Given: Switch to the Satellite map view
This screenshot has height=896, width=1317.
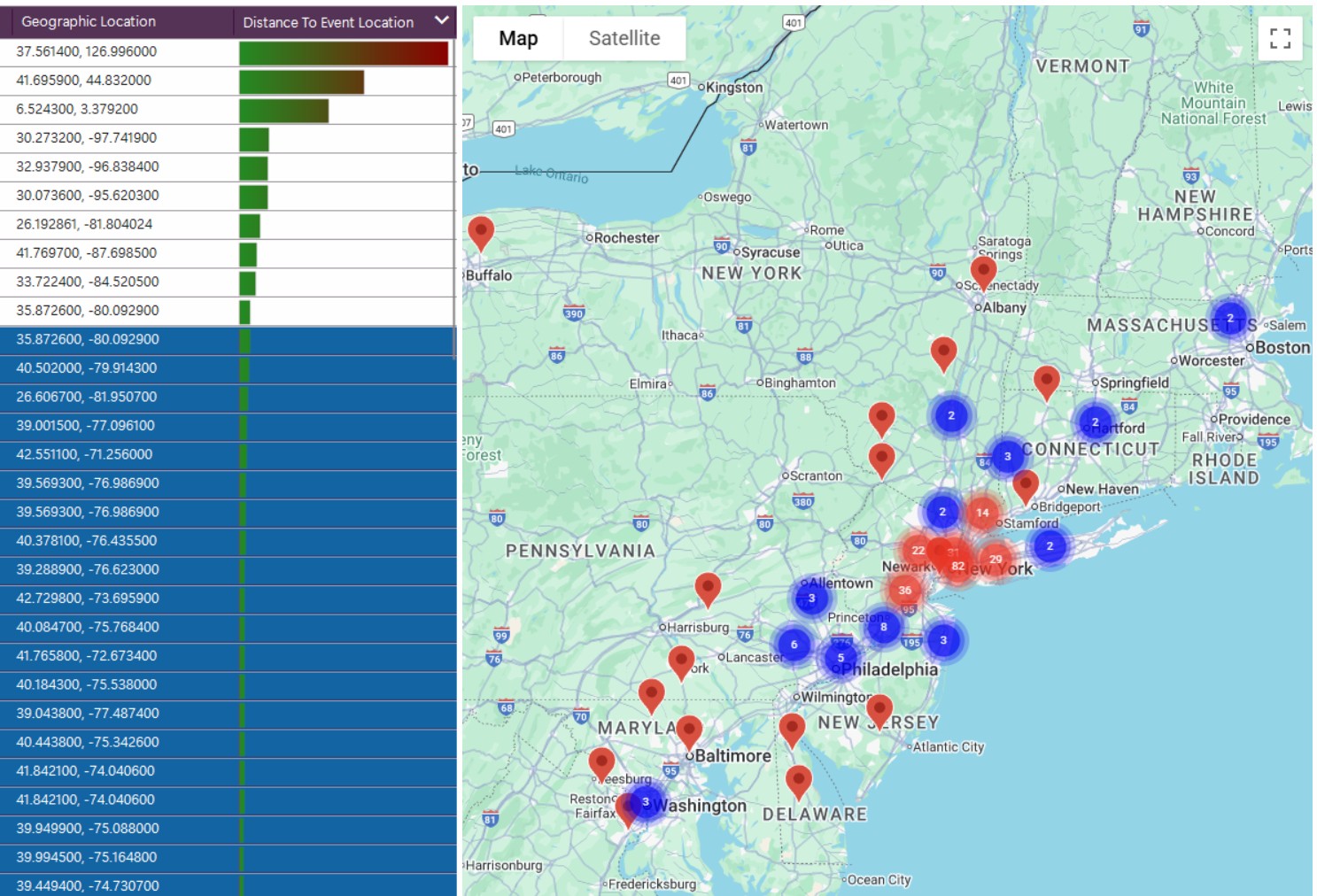Looking at the screenshot, I should [624, 38].
